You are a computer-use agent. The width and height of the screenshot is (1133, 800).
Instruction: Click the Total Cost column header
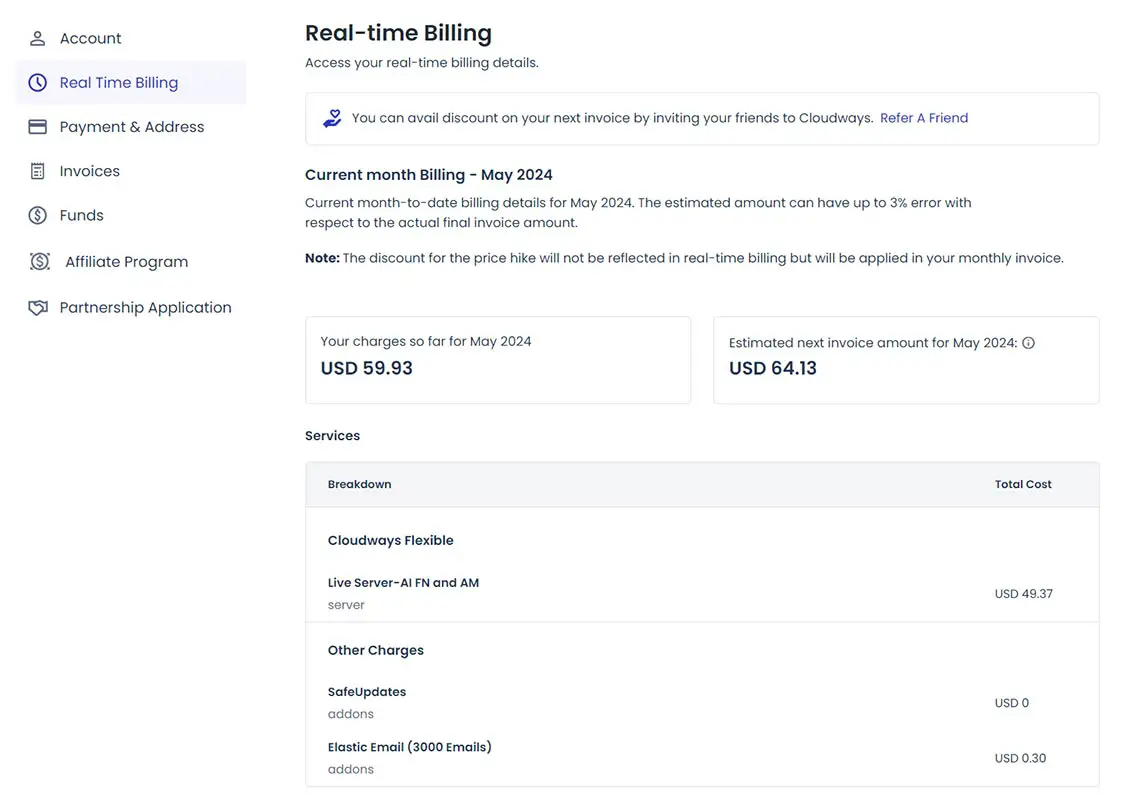point(1022,484)
